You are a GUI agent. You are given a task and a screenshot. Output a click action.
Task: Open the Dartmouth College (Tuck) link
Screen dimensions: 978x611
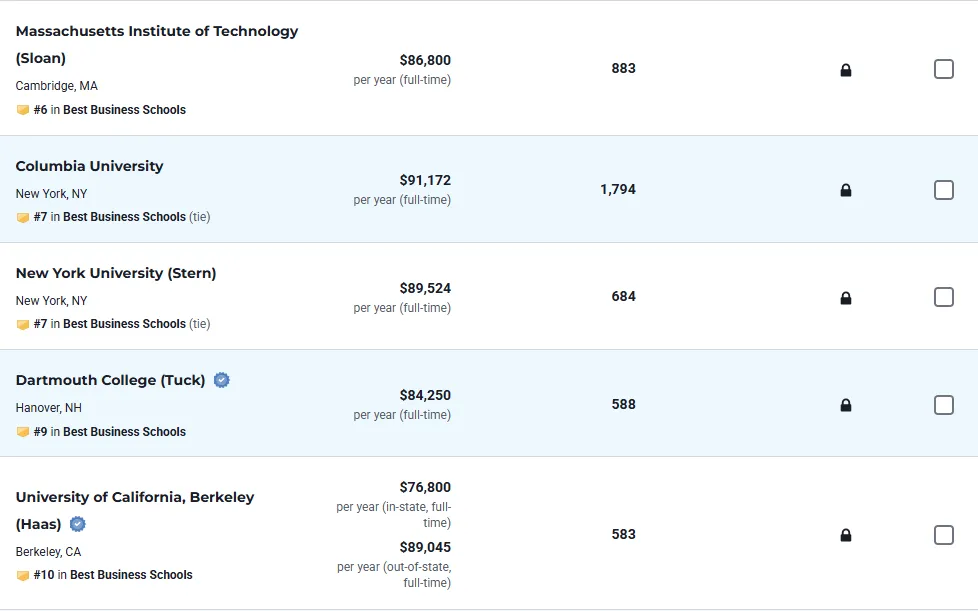click(x=110, y=380)
